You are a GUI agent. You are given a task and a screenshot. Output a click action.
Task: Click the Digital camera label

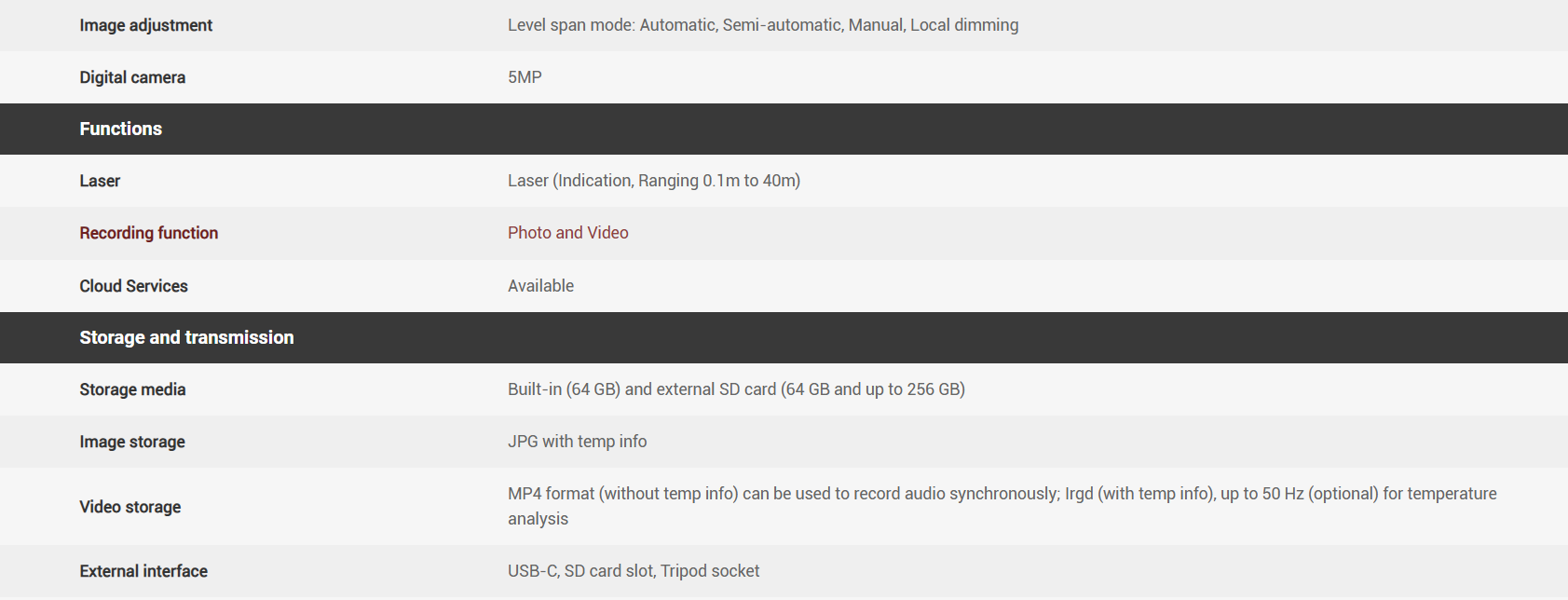pyautogui.click(x=132, y=77)
